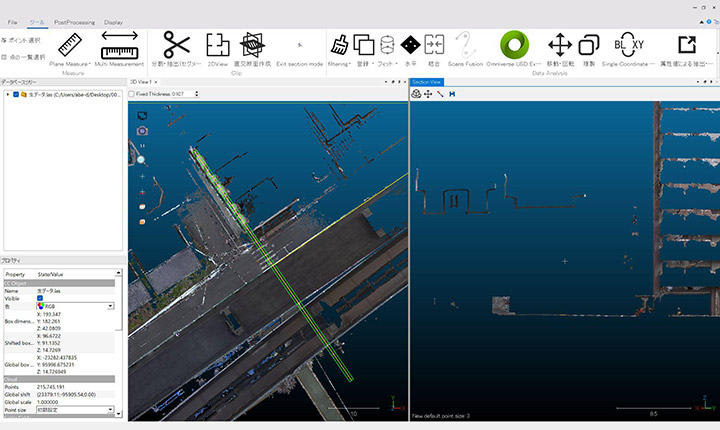Switch to the ツール ribbon tab
Viewport: 720px width, 430px height.
(x=37, y=22)
